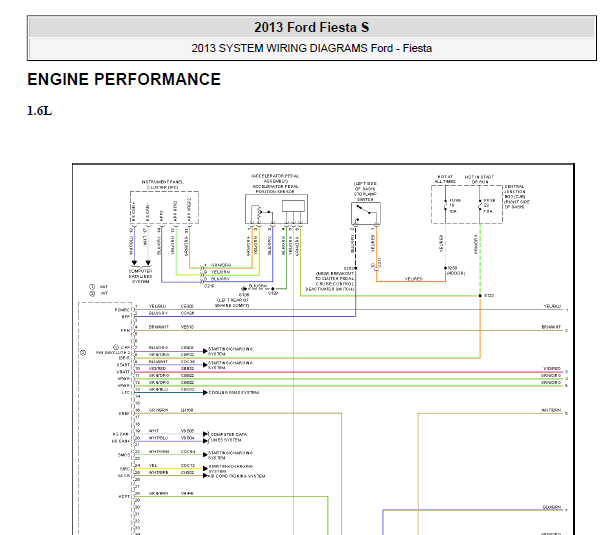
Task: Click the 'COOLING FANS SYSTEM' reference text
Action: click(x=234, y=392)
